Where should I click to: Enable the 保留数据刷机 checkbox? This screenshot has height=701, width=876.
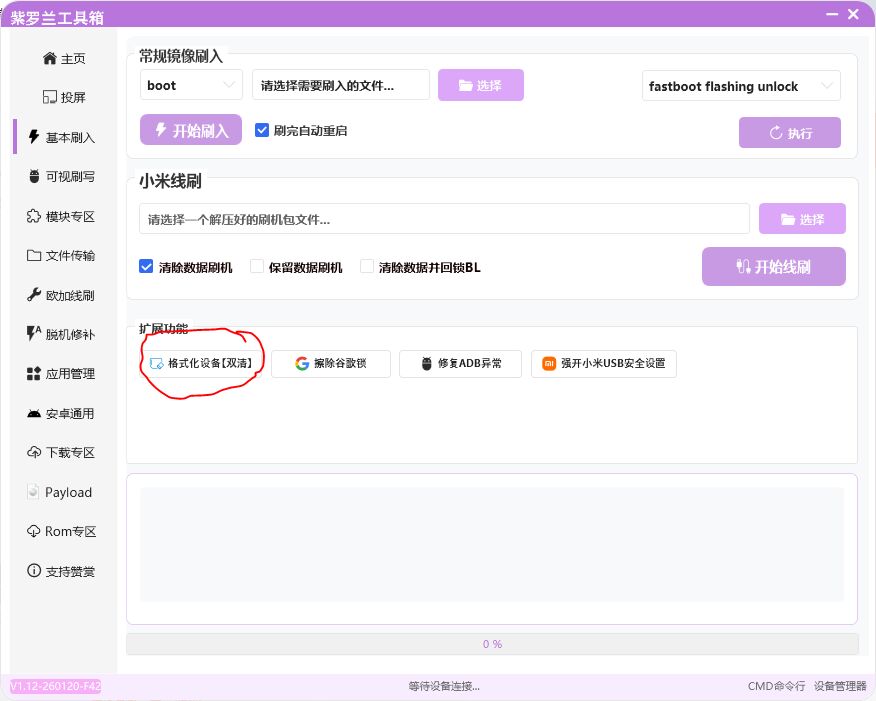point(257,267)
